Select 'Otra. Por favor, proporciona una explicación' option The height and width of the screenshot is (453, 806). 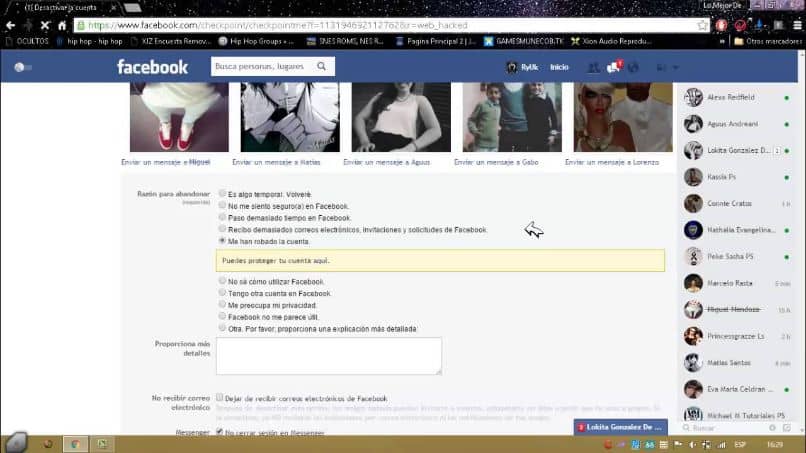click(x=222, y=328)
